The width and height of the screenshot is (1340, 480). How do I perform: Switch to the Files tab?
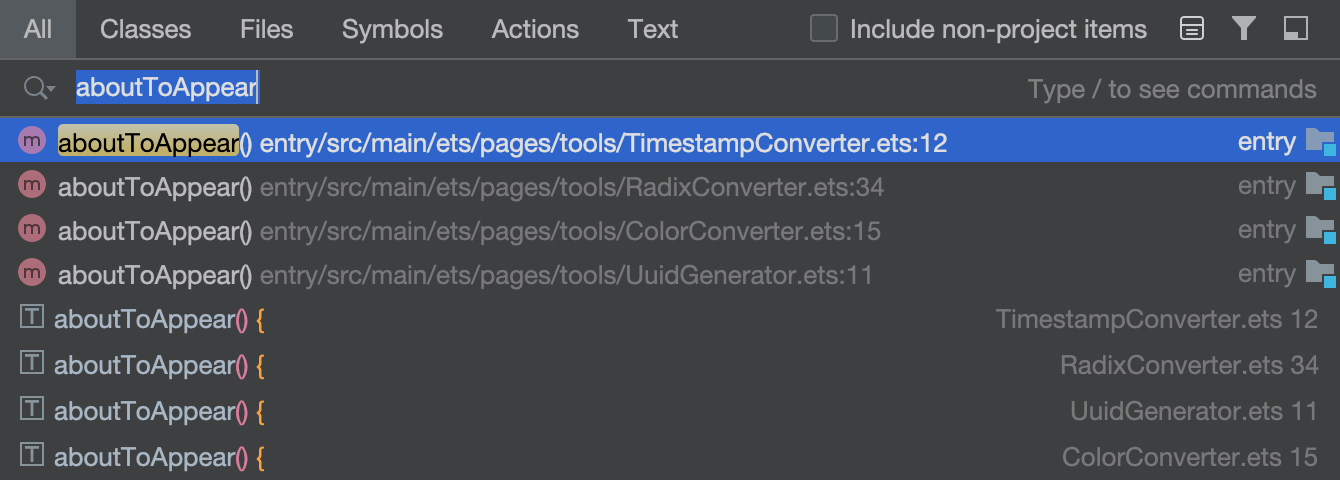(267, 29)
